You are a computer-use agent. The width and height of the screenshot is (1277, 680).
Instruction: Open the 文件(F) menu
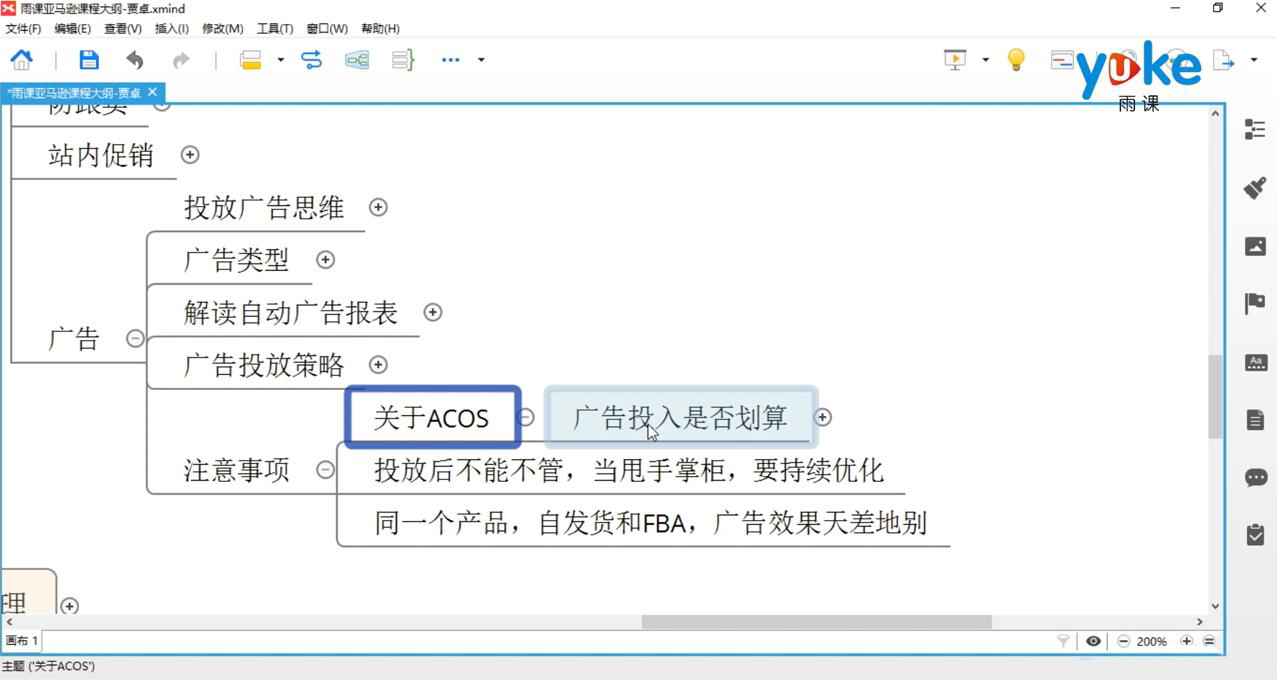pos(23,29)
